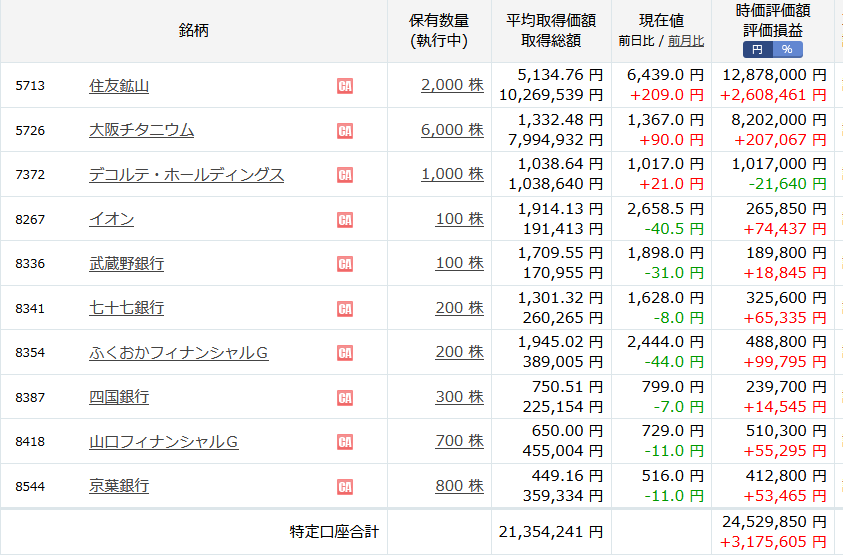Click 住友鉱山 profit +2,608,461 円

pos(773,95)
